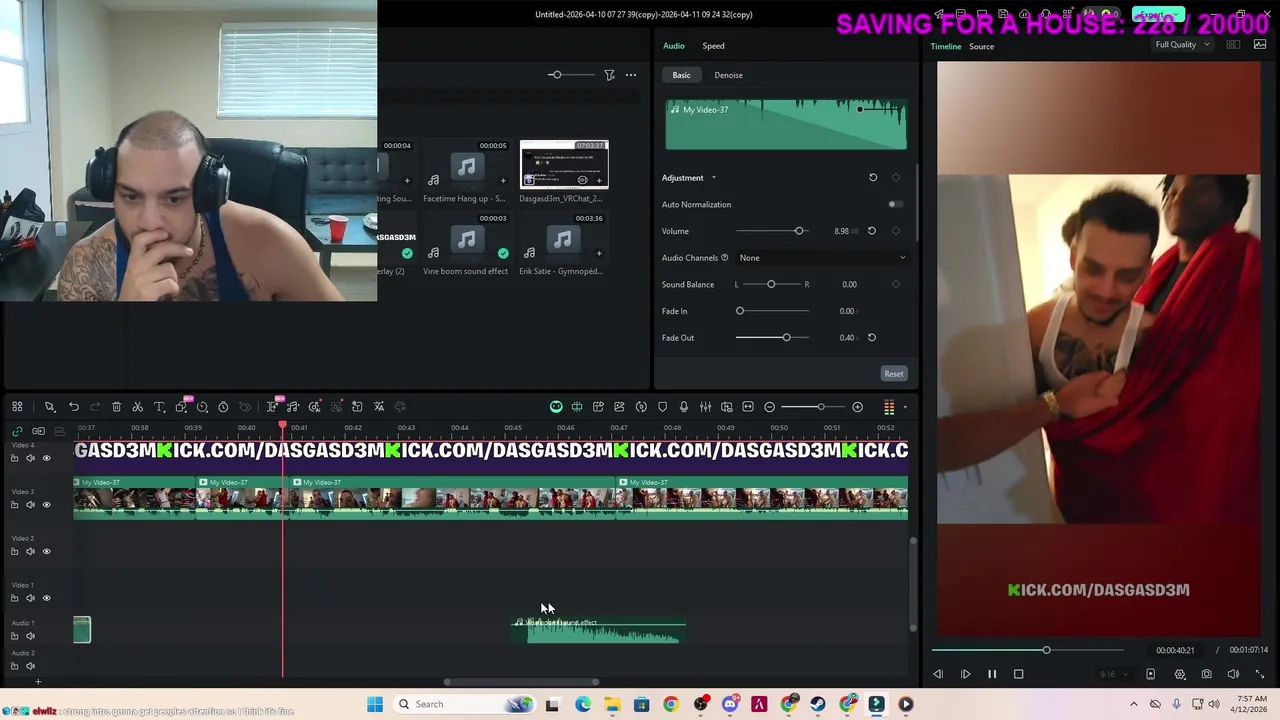Reset the Fade Out value
This screenshot has width=1280, height=720.
pyautogui.click(x=871, y=338)
